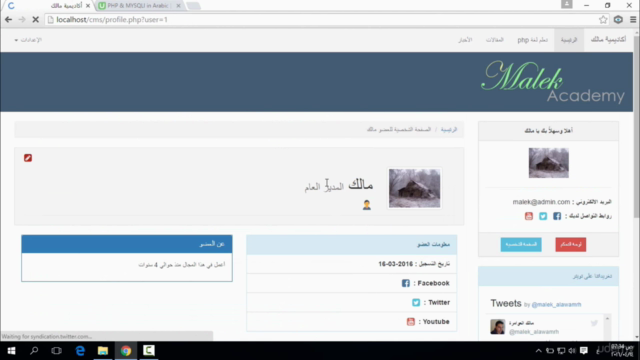640x360 pixels.
Task: Click the browser back arrow
Action: click(8, 20)
